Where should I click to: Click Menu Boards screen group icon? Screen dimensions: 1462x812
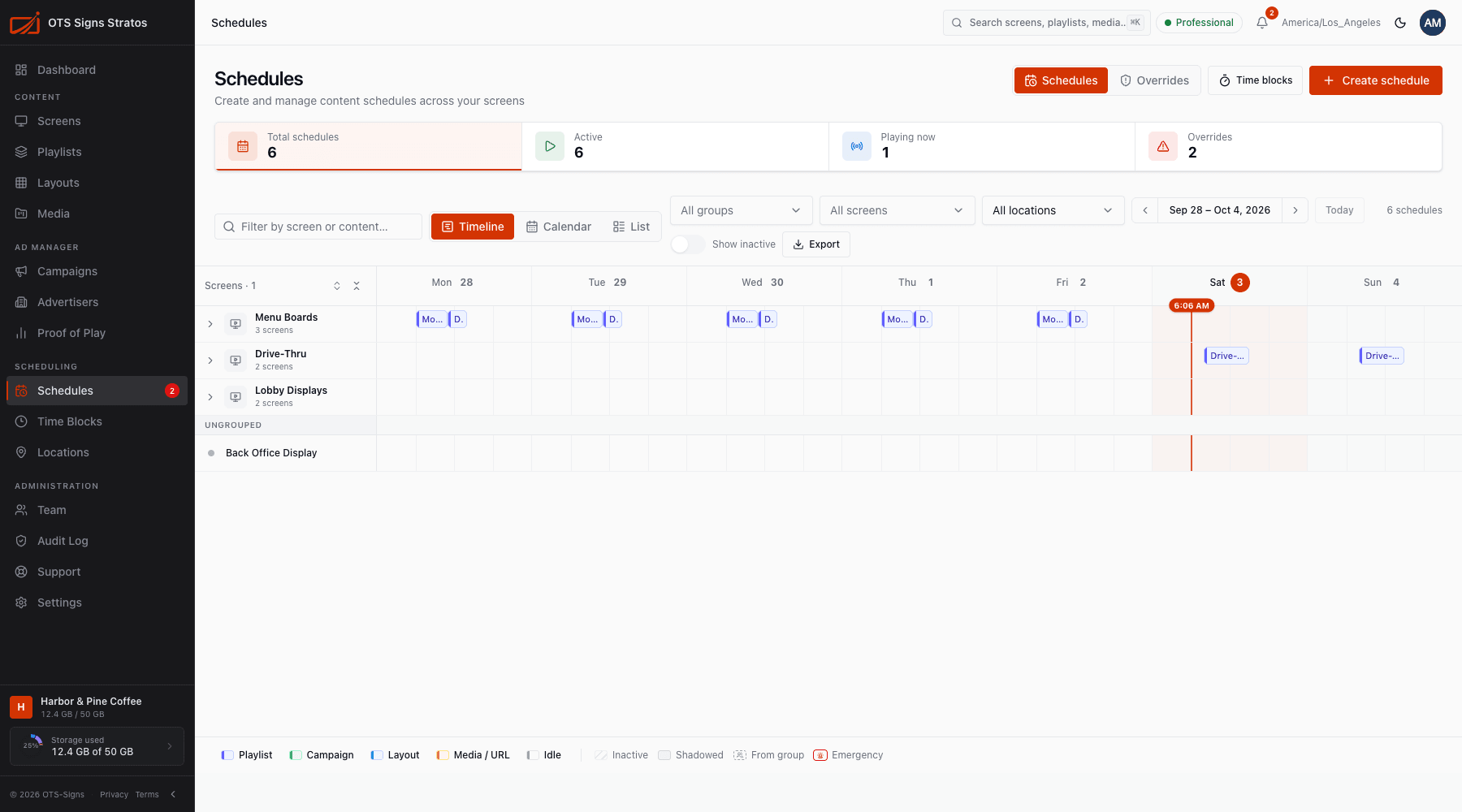coord(236,324)
